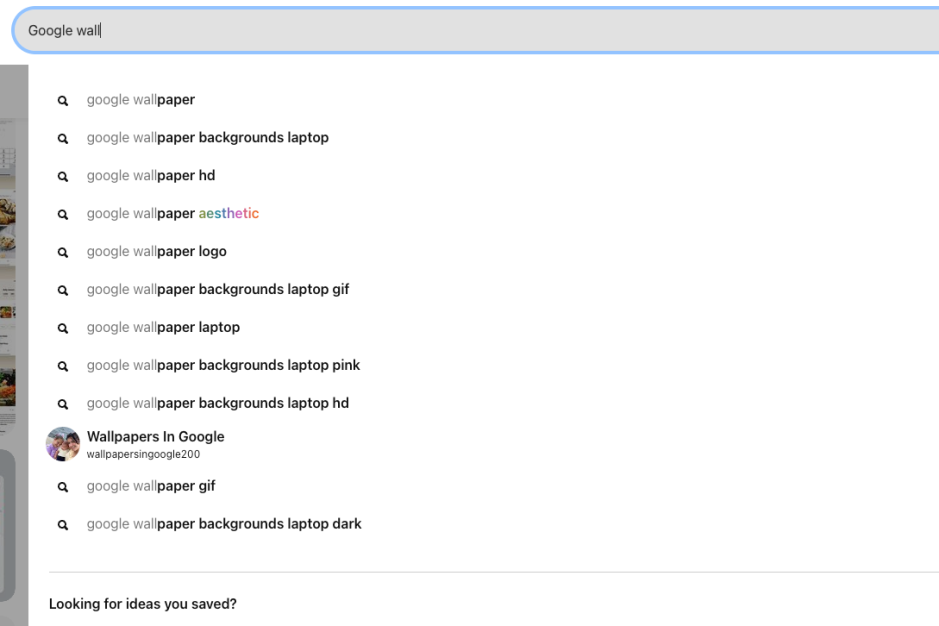The height and width of the screenshot is (626, 939).
Task: Focus the search field containing 'Google wall'
Action: click(476, 31)
